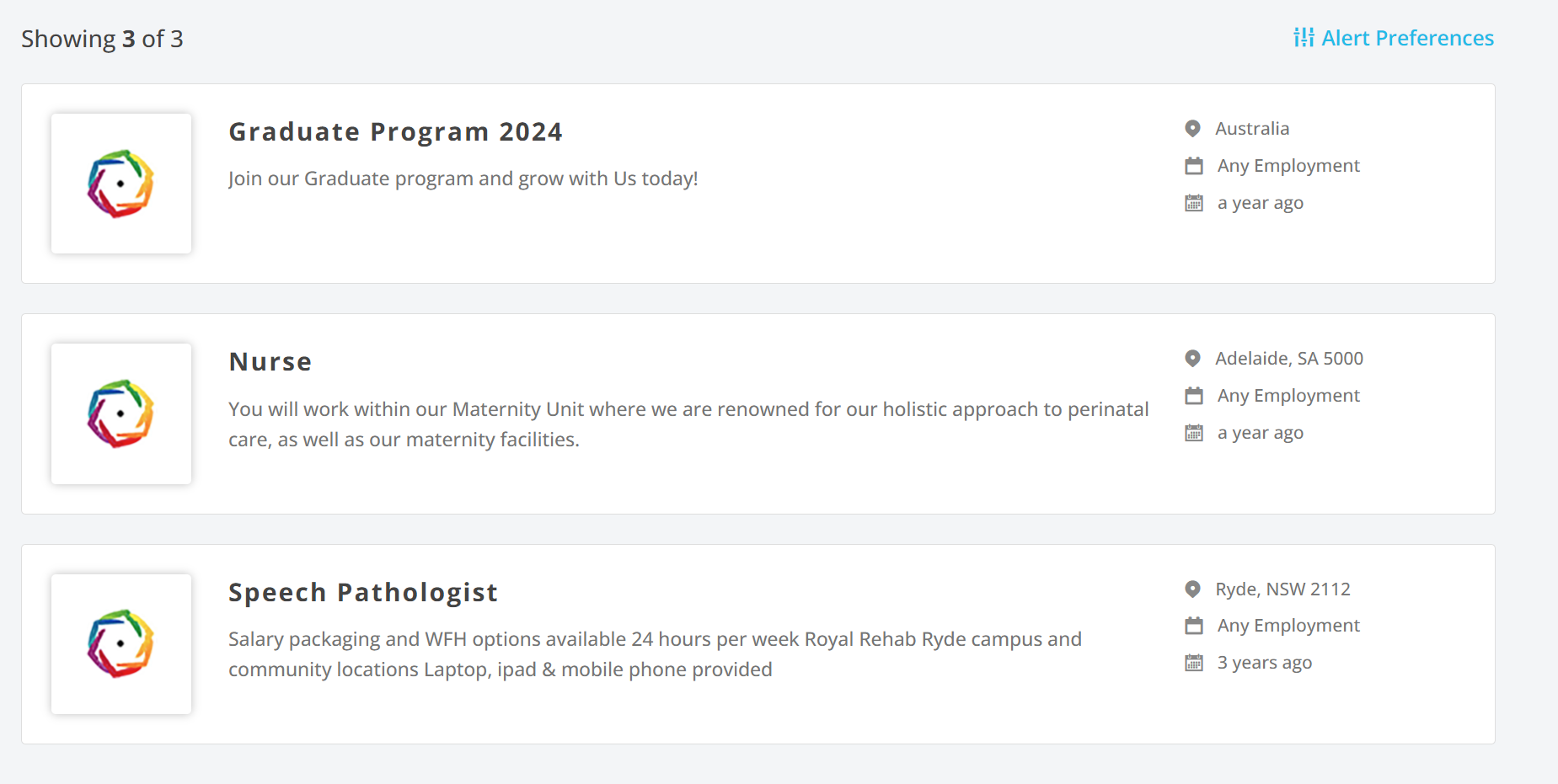This screenshot has width=1558, height=784.
Task: Open the Graduate Program 2024 job title
Action: tap(395, 132)
